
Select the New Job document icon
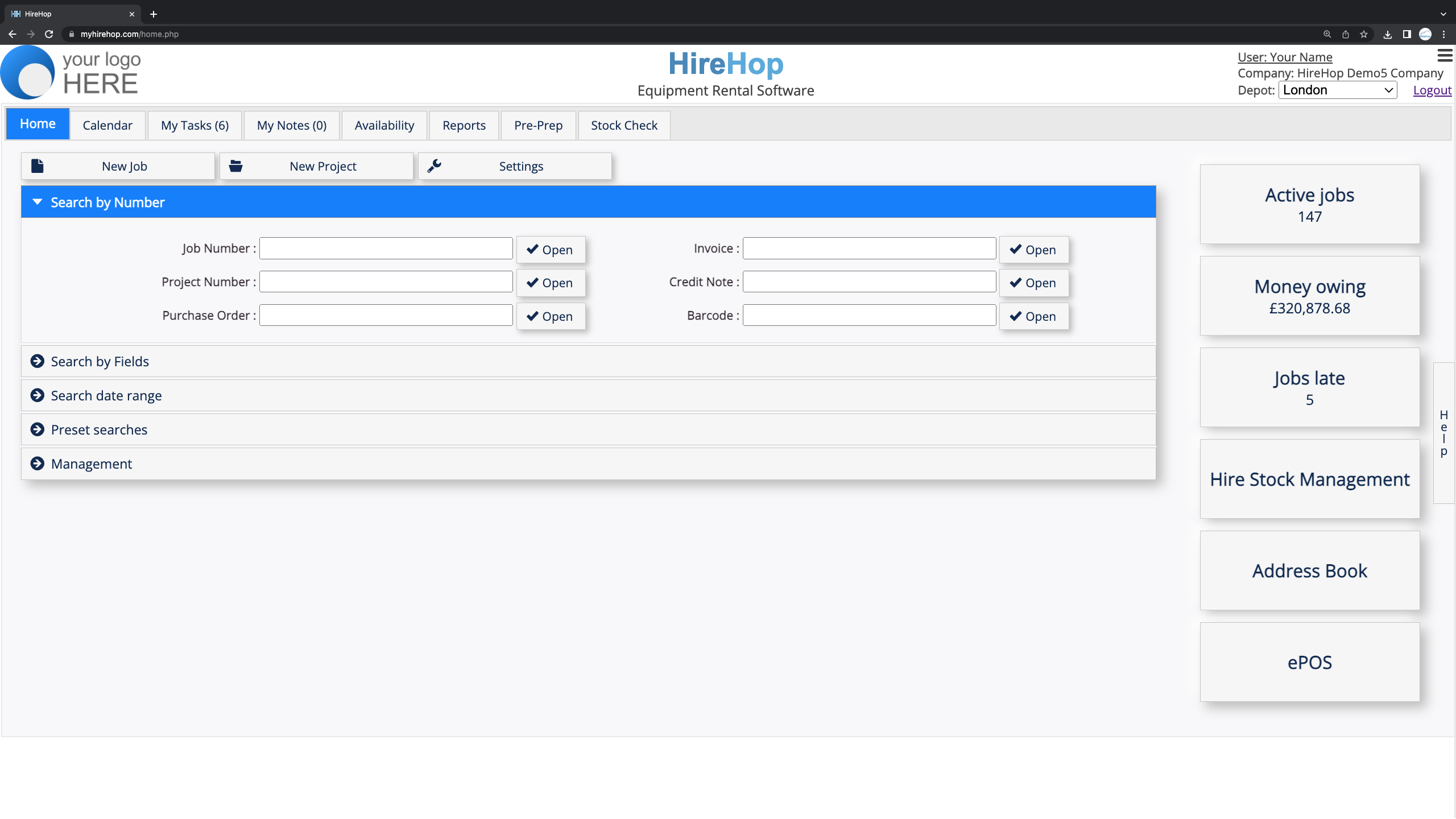pyautogui.click(x=38, y=166)
